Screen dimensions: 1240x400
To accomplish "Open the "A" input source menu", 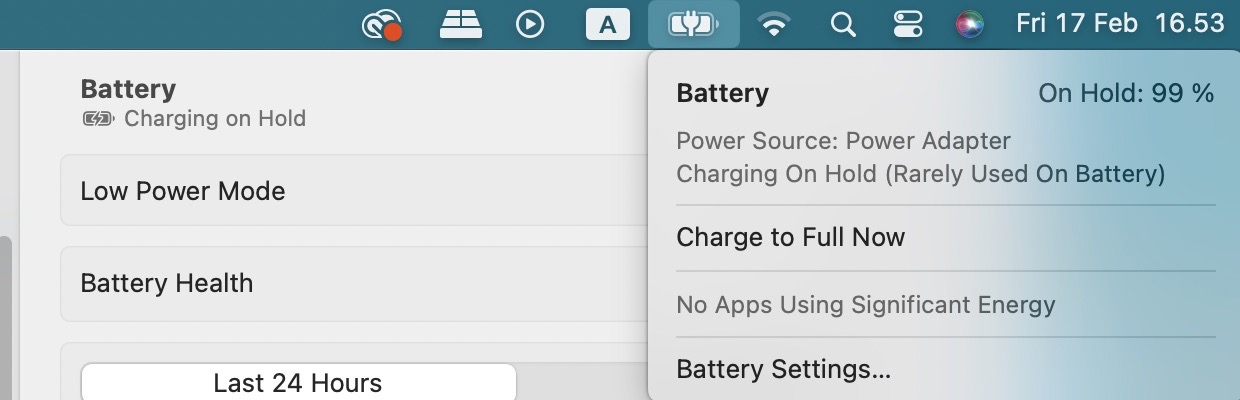I will pyautogui.click(x=607, y=23).
